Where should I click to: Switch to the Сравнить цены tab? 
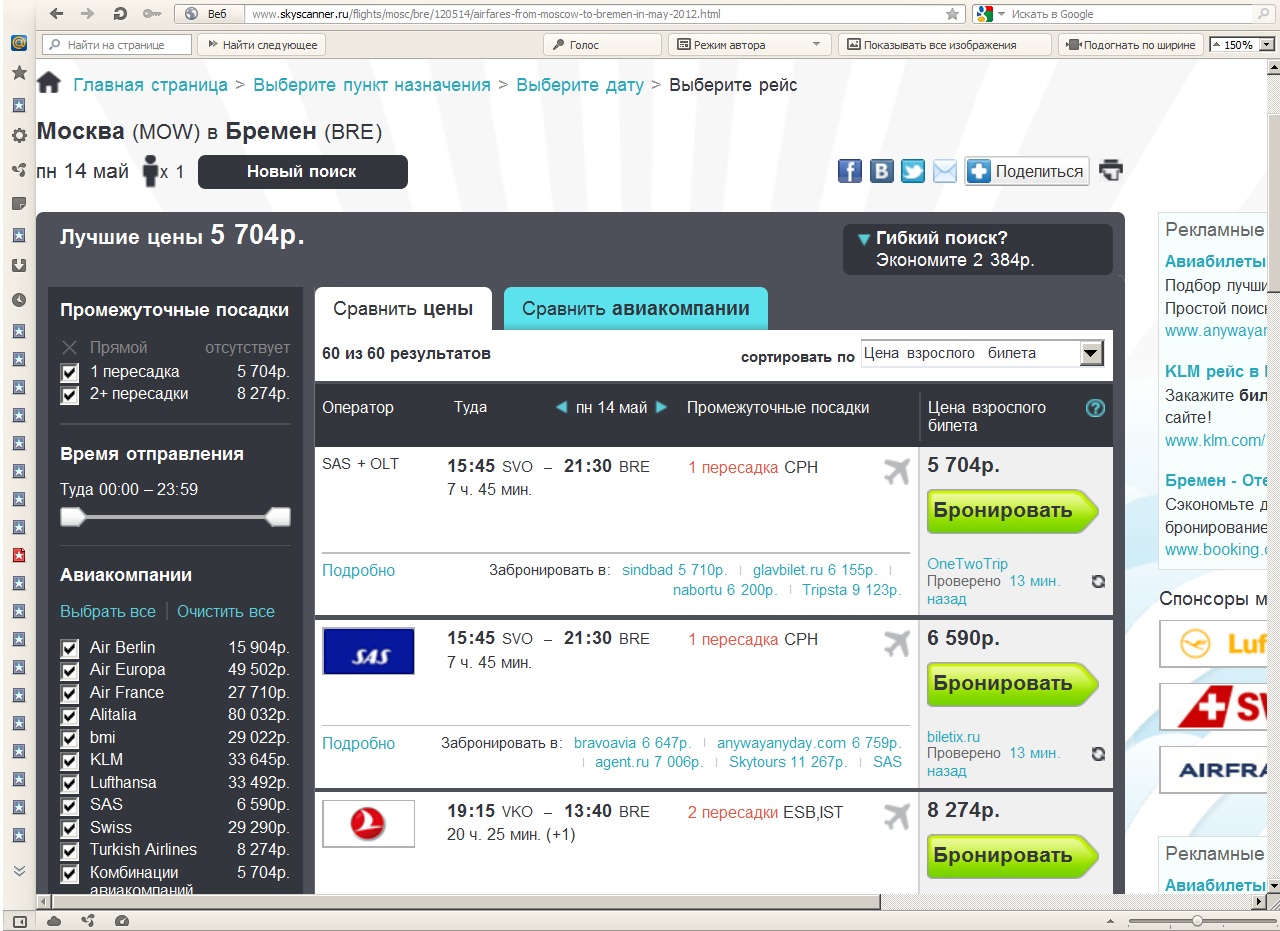pos(403,309)
